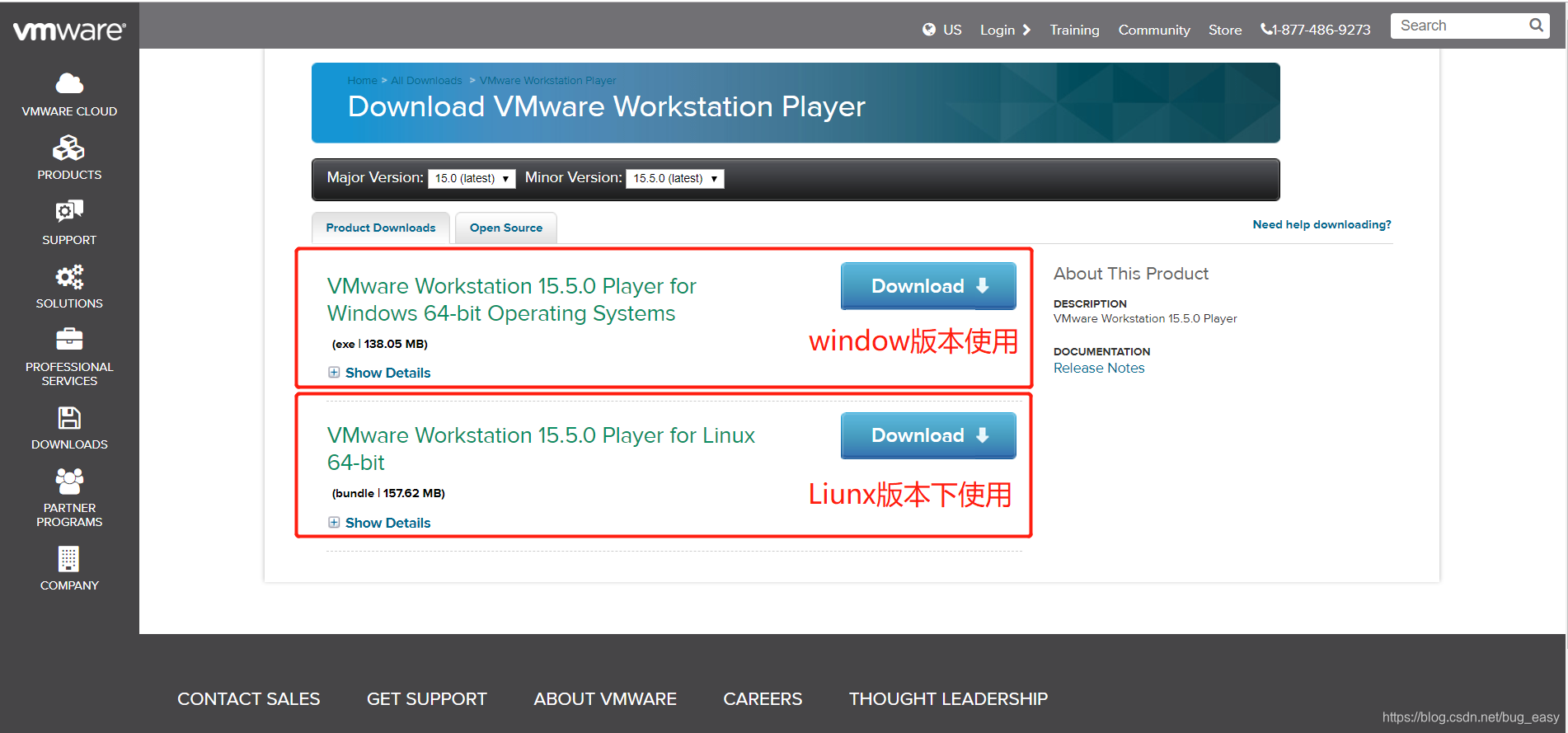Click the search magnifier icon
Viewport: 1568px width, 733px height.
coord(1537,26)
